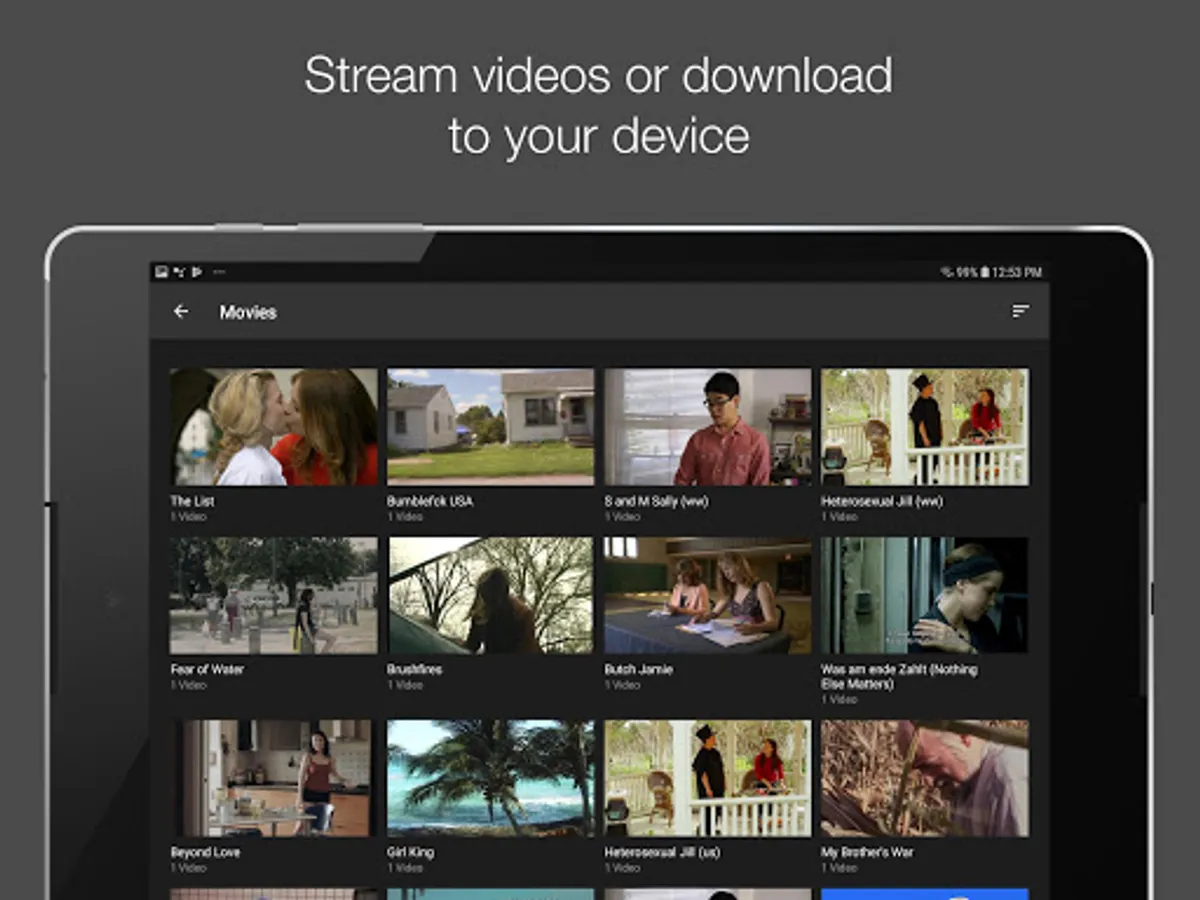
Task: Select the title text 'Fear of Water'
Action: (x=207, y=669)
